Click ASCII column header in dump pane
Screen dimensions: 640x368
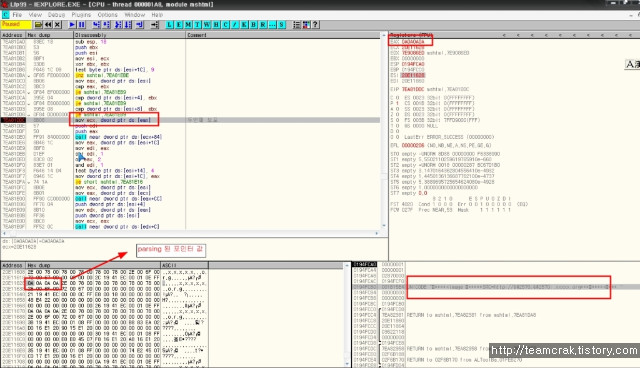click(184, 265)
